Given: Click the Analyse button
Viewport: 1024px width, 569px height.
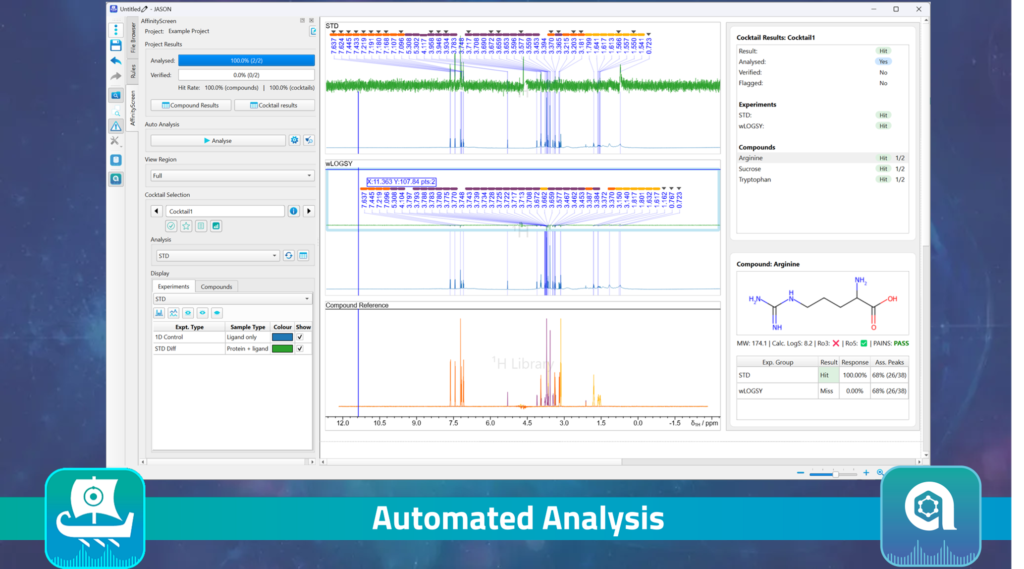Looking at the screenshot, I should (220, 142).
